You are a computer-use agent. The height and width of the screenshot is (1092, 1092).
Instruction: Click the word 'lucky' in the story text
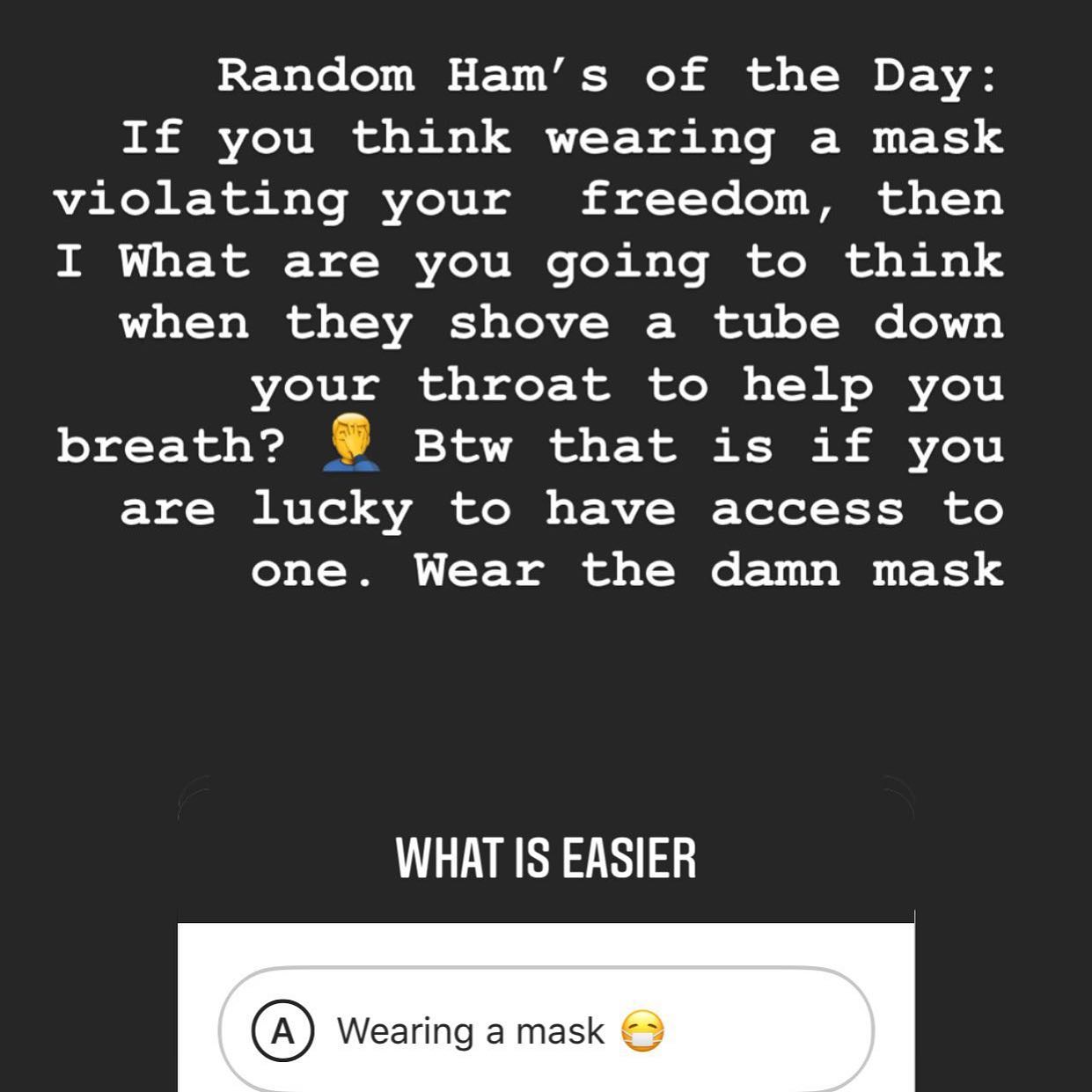point(331,510)
